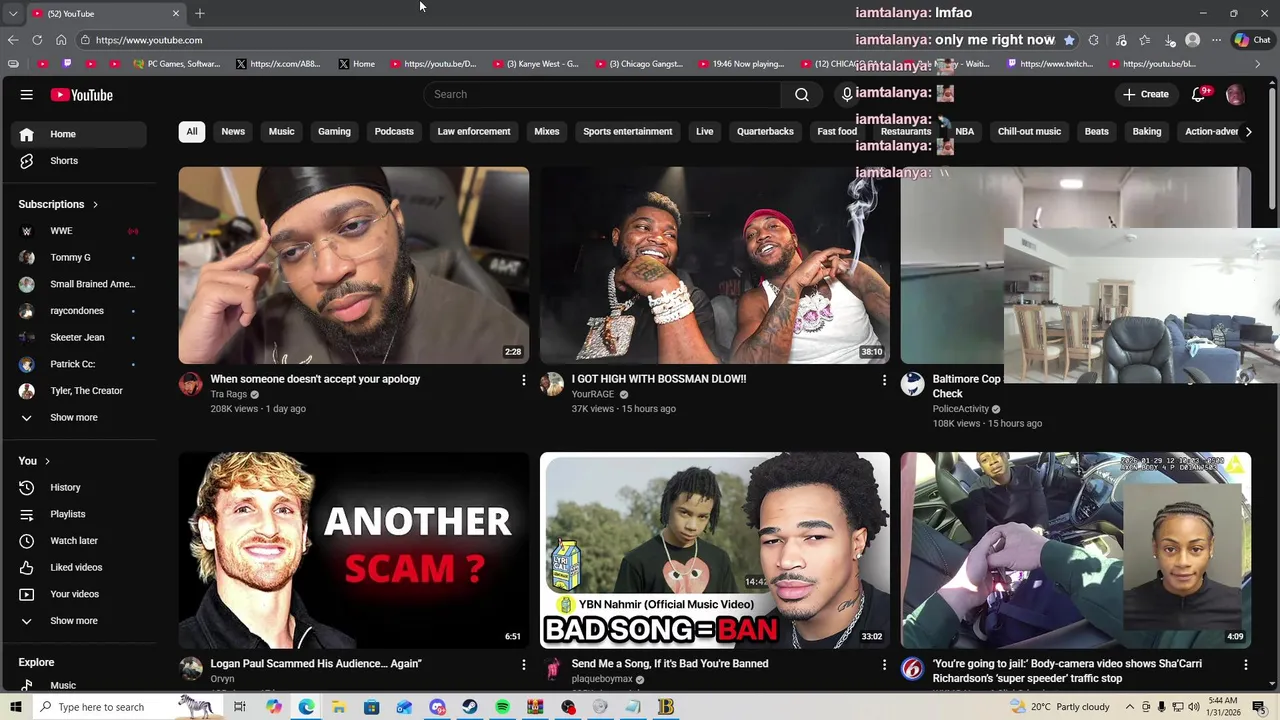1280x720 pixels.
Task: Open more options for apology video
Action: pos(523,380)
